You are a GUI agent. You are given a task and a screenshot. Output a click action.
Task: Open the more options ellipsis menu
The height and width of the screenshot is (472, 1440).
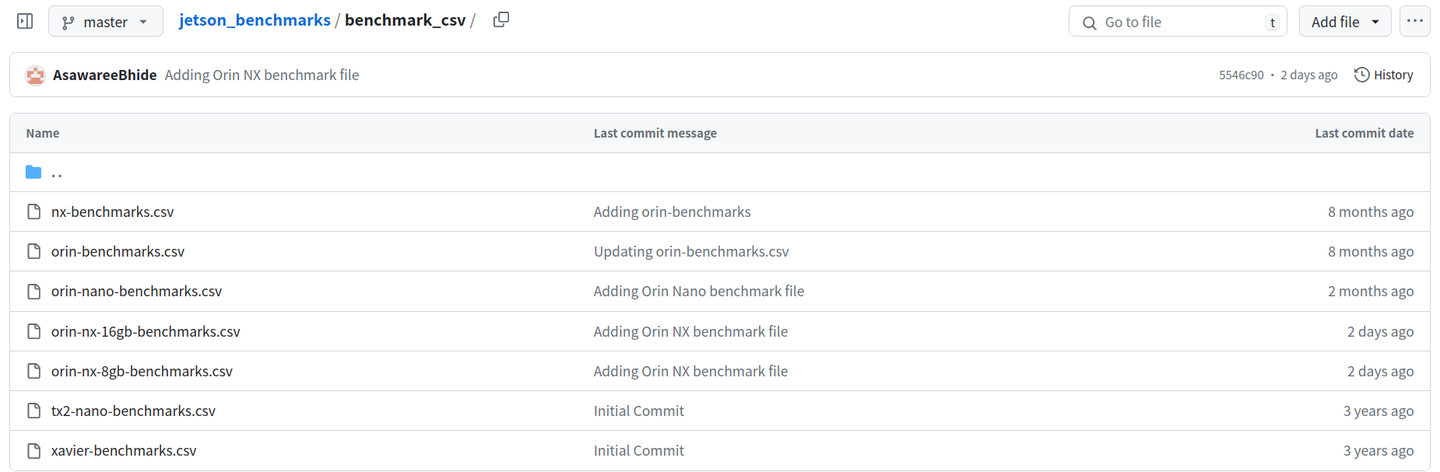1414,21
